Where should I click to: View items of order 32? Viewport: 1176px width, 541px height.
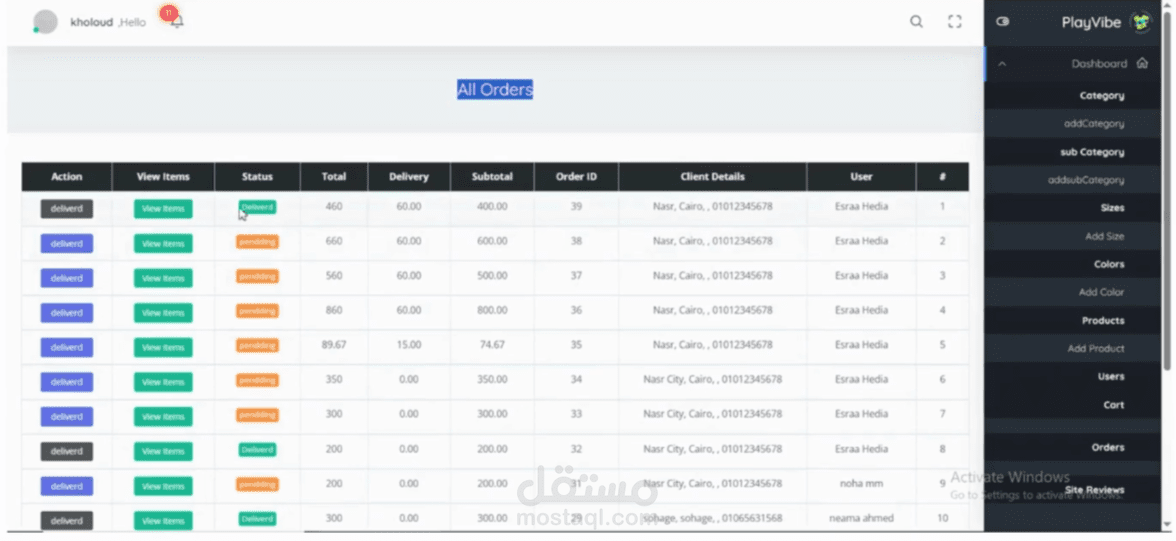coord(163,451)
